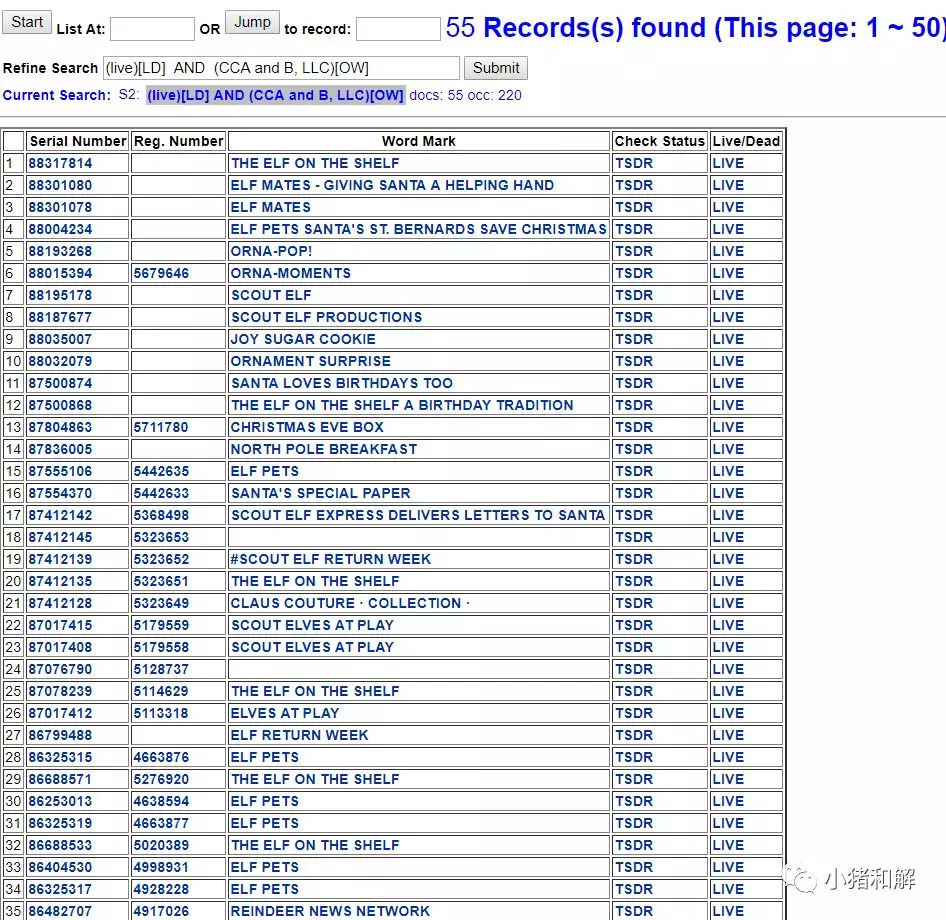946x920 pixels.
Task: Check TSDR status for SANTA'S SPECIAL PAPER
Action: coord(633,493)
